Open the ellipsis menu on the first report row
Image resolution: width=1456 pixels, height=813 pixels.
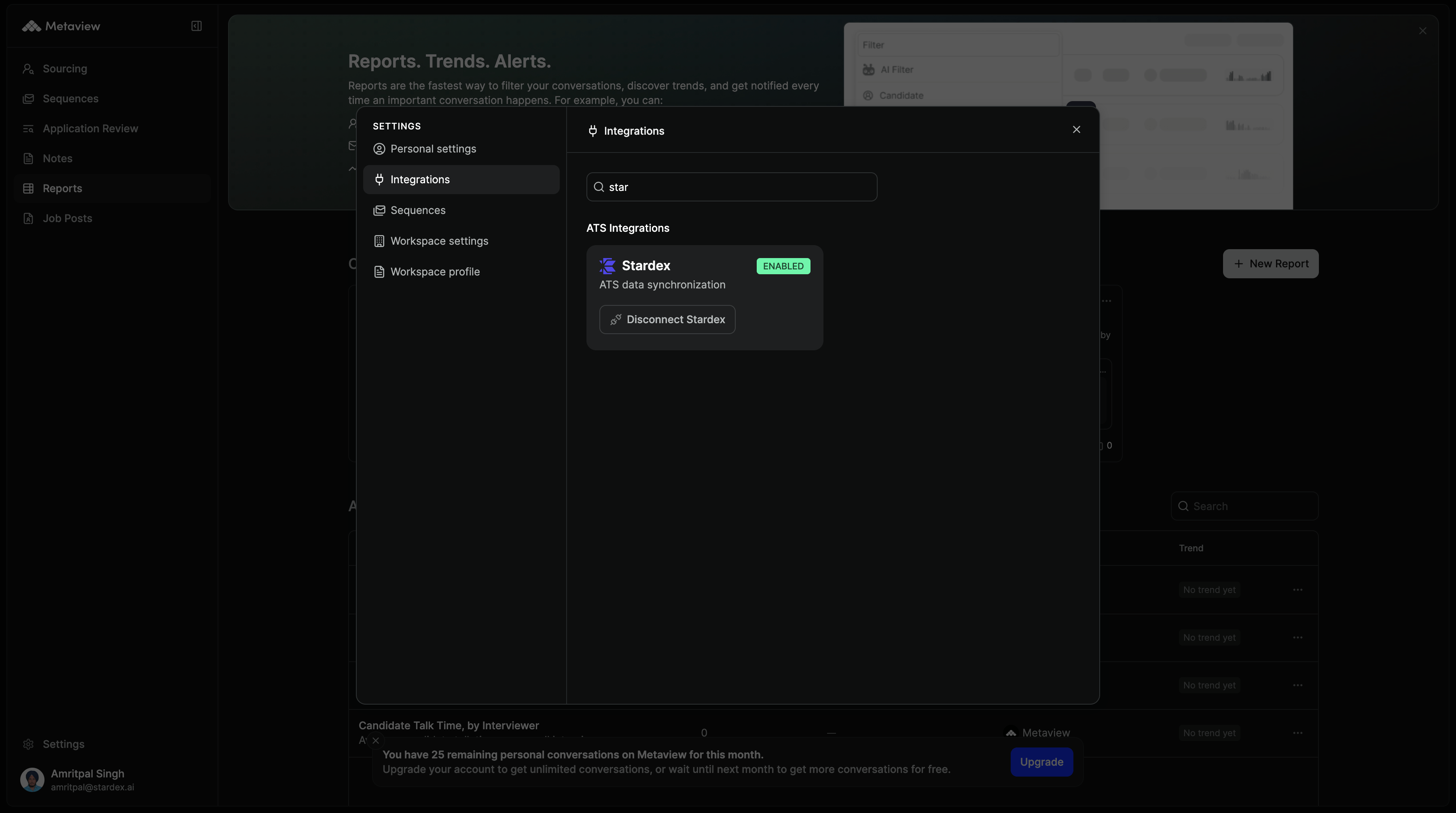(x=1298, y=590)
